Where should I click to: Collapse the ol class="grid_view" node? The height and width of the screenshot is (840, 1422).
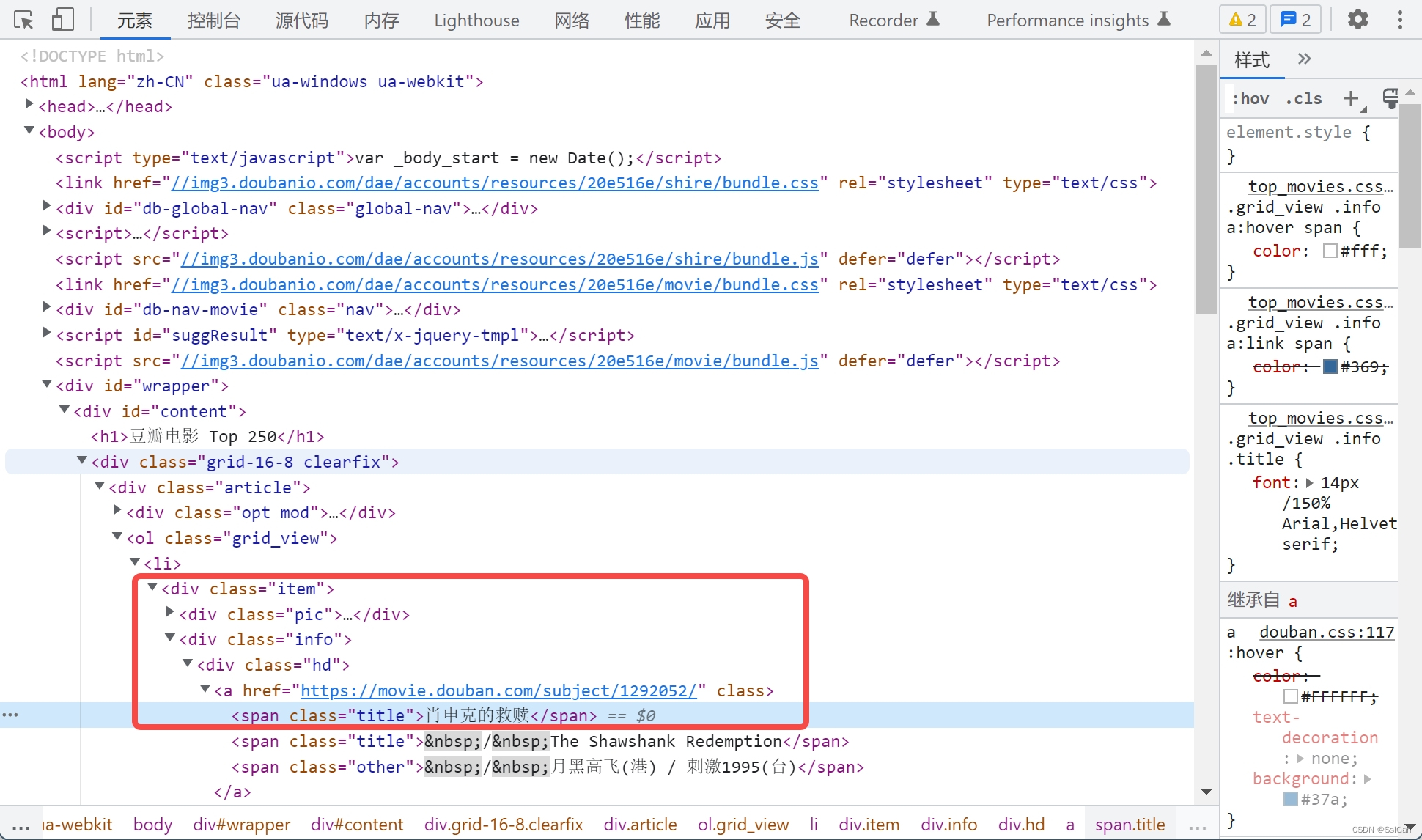(117, 537)
